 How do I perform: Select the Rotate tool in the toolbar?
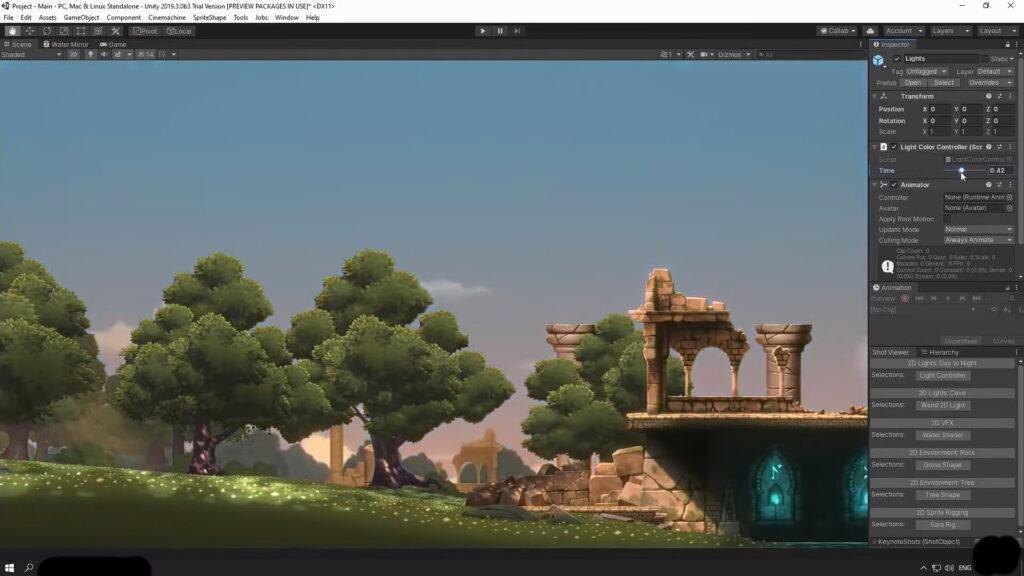[x=46, y=31]
